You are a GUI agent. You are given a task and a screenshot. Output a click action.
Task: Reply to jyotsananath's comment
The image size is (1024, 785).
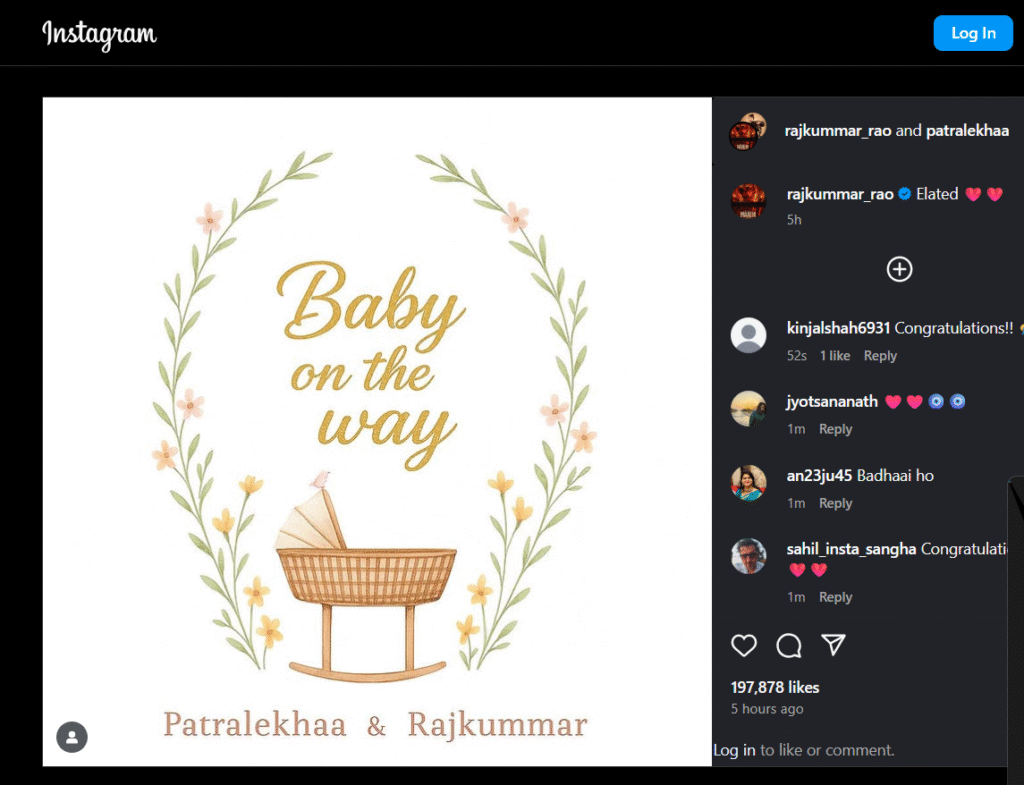[x=836, y=429]
